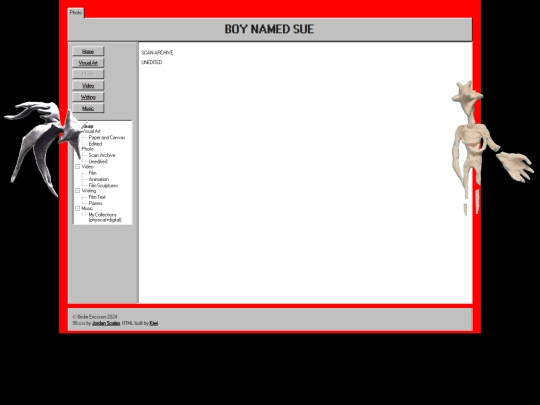Viewport: 540px width, 405px height.
Task: Select Film Sculptures tree item
Action: pyautogui.click(x=103, y=186)
